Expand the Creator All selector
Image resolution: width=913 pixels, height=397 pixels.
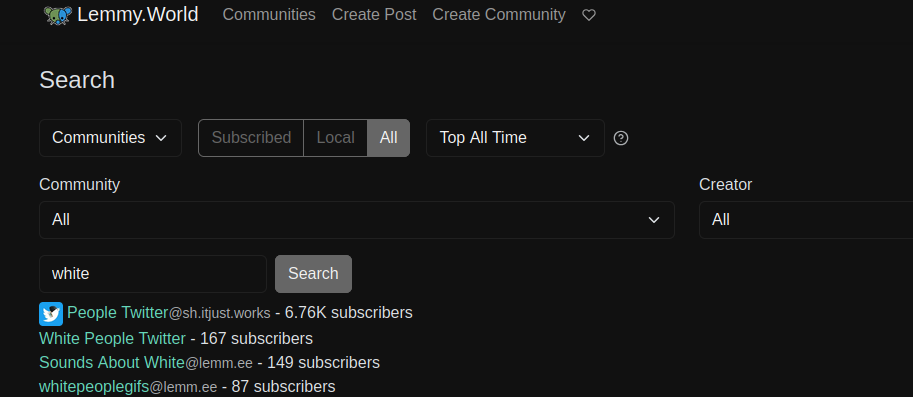[806, 220]
